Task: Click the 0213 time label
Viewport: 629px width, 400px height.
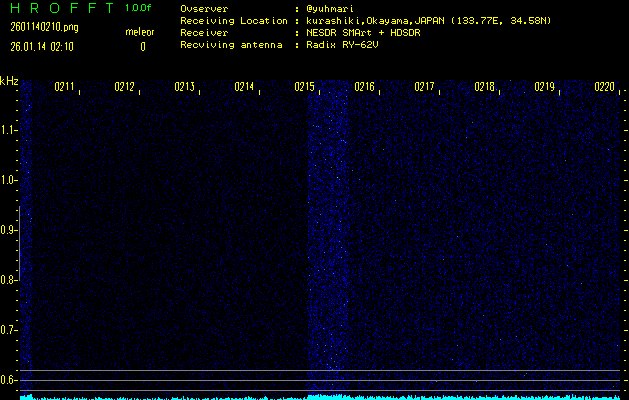Action: 185,87
